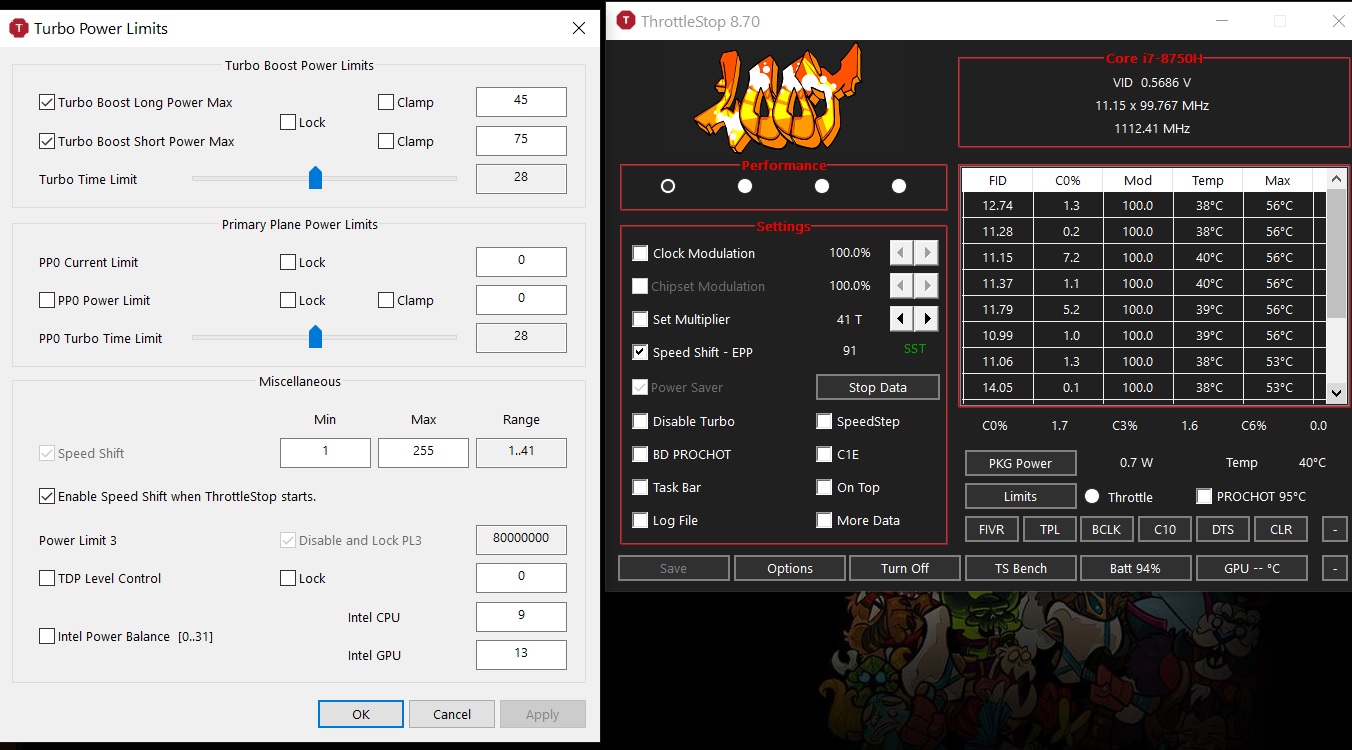Image resolution: width=1352 pixels, height=750 pixels.
Task: Enable the Set Multiplier checkbox
Action: (640, 319)
